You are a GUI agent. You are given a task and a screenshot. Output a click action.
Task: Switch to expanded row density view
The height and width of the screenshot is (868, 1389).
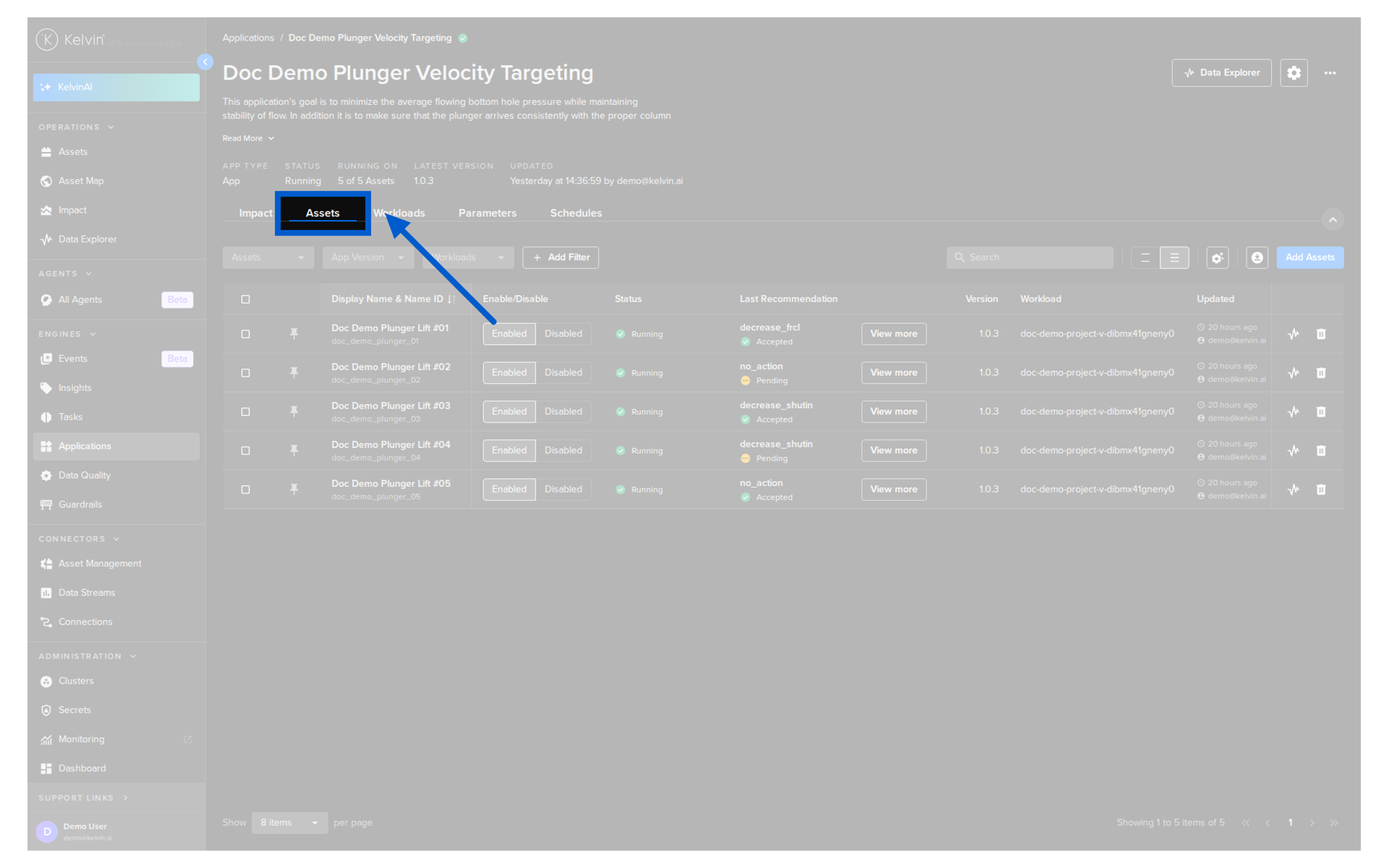click(1174, 258)
